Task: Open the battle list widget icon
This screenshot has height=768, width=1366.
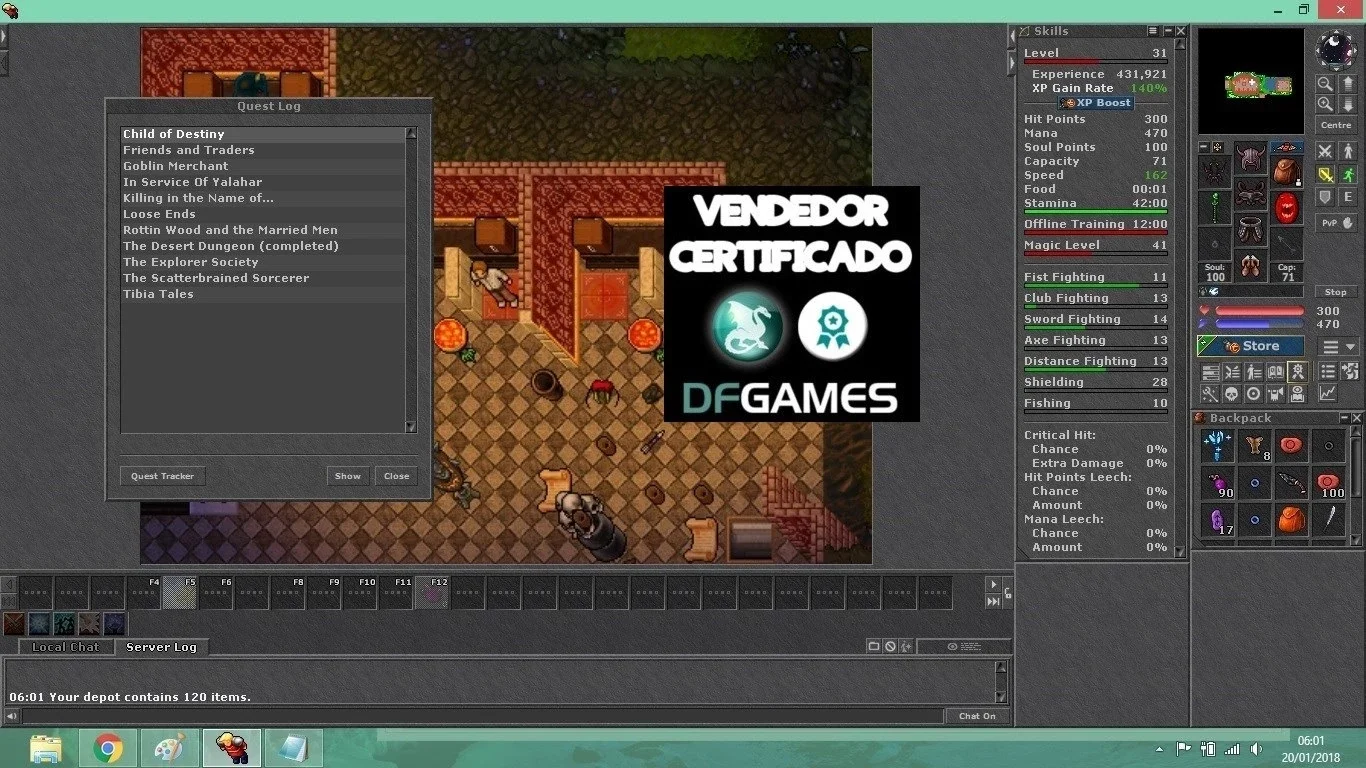Action: click(1232, 372)
